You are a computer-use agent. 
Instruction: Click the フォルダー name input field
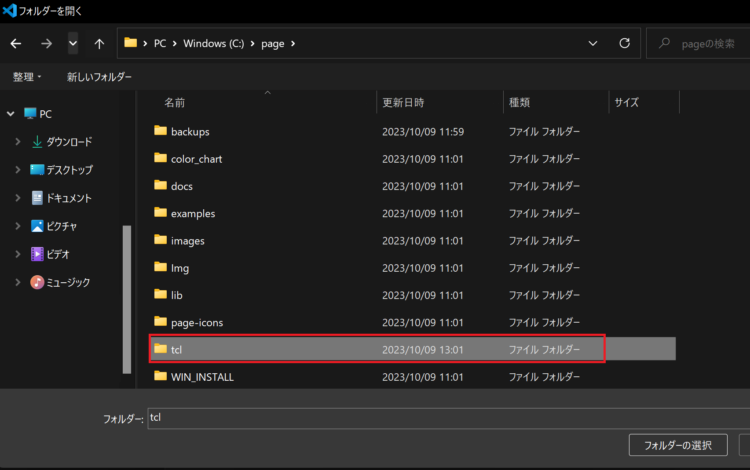point(449,418)
